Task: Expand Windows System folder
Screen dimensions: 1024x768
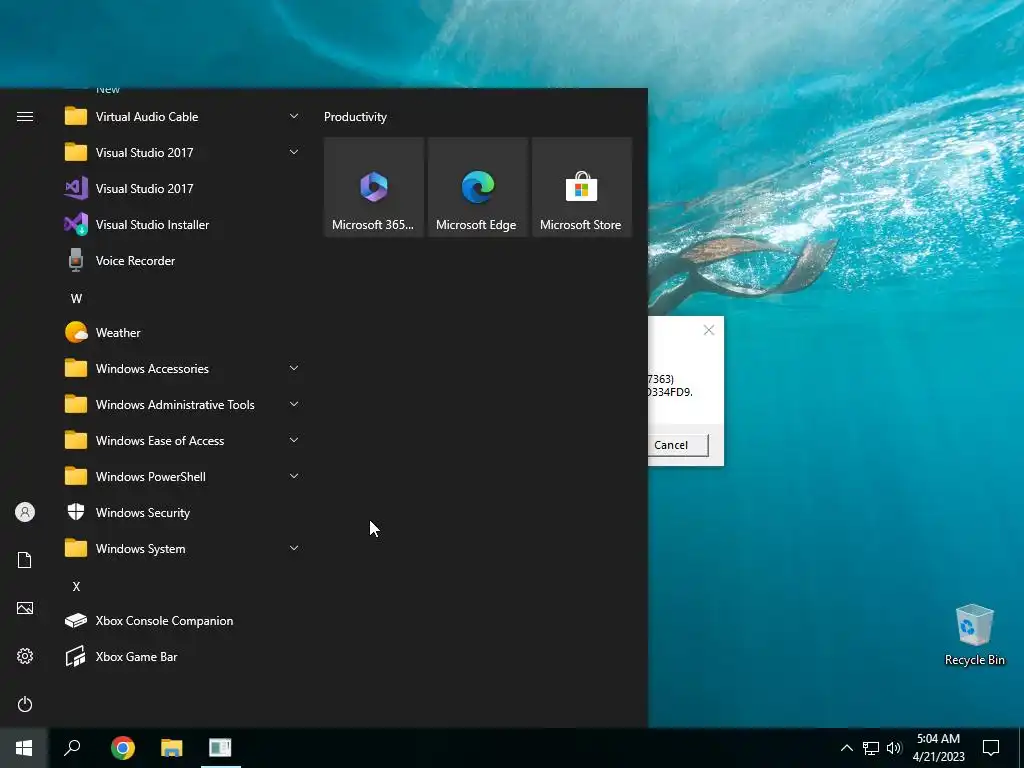Action: tap(183, 549)
